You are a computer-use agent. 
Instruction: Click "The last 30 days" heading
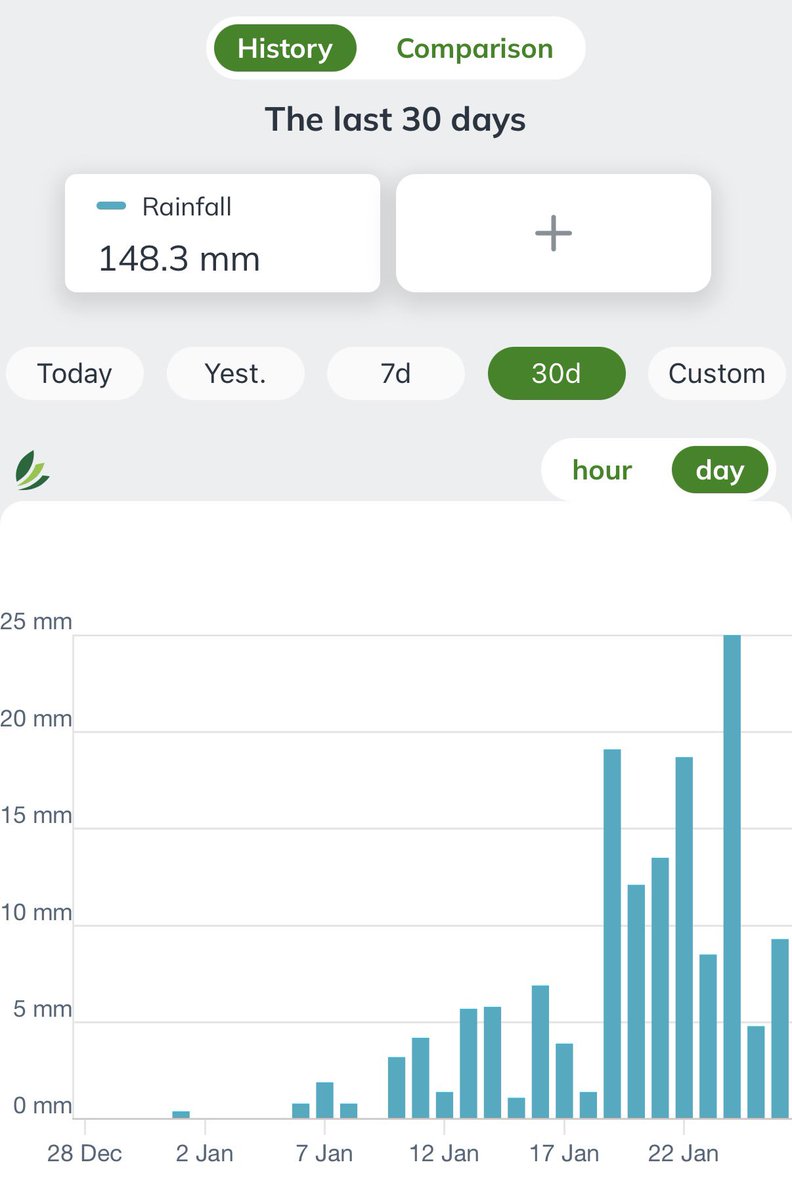[395, 120]
